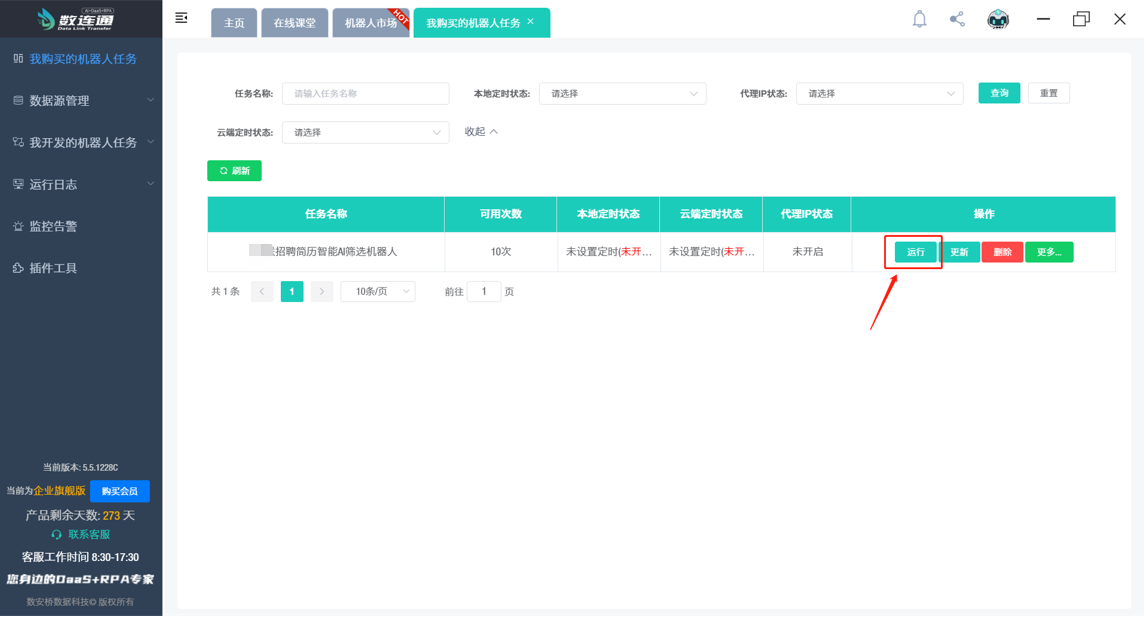Click the 任务名称 input field
The height and width of the screenshot is (618, 1144).
365,93
